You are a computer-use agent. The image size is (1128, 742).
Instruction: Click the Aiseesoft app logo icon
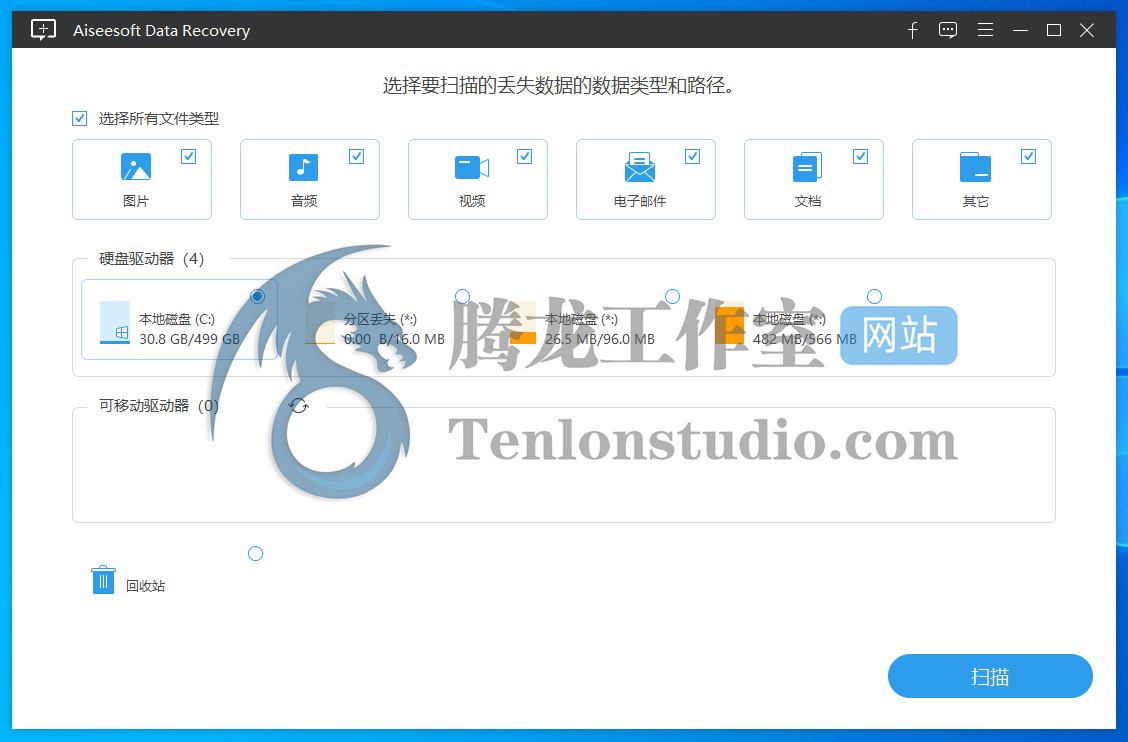[43, 30]
